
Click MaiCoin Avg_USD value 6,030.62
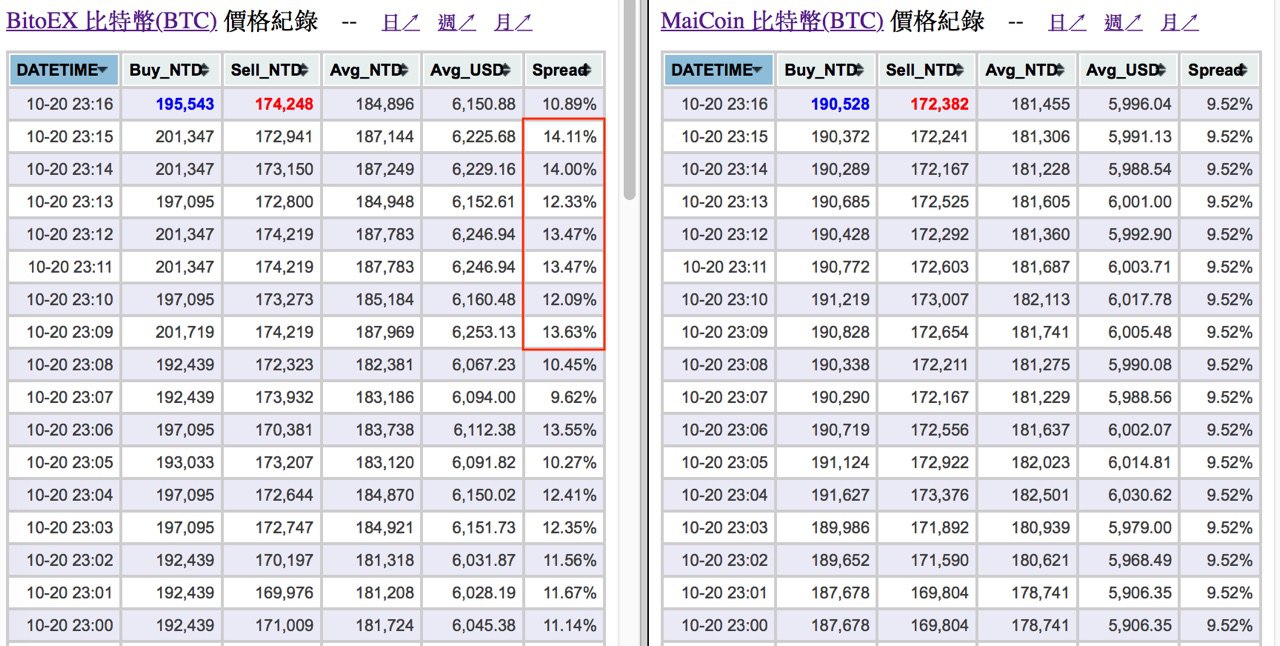click(x=1139, y=495)
